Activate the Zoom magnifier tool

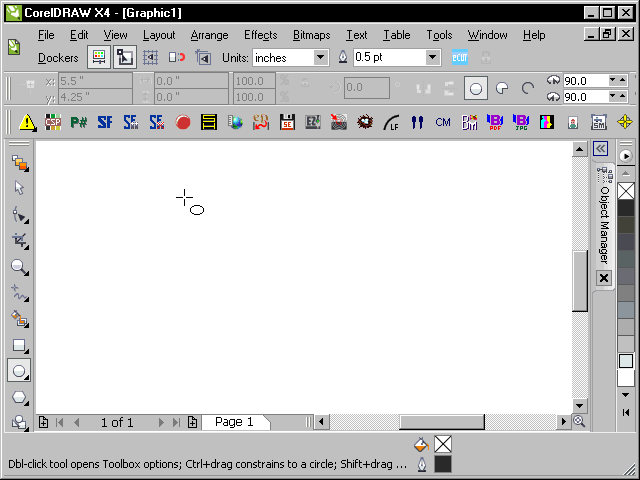[x=18, y=266]
